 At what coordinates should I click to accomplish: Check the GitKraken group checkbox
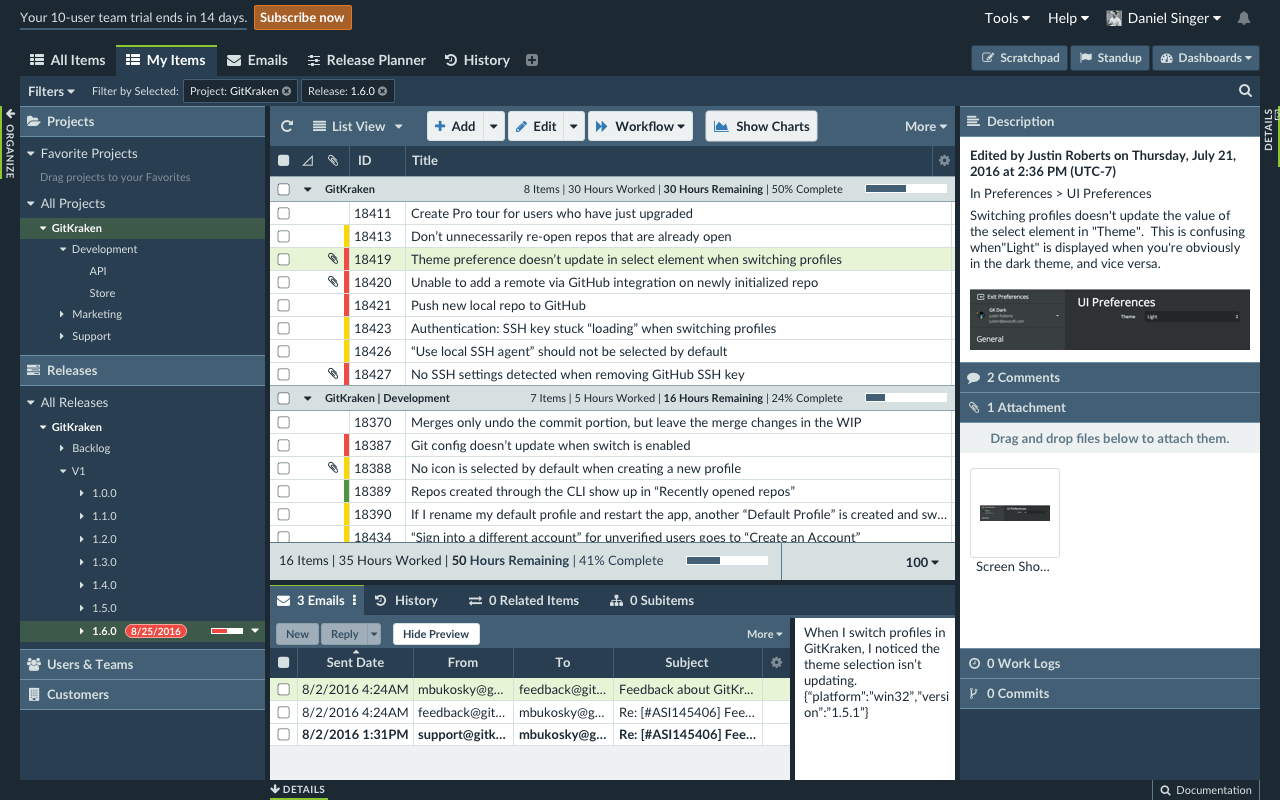click(284, 189)
